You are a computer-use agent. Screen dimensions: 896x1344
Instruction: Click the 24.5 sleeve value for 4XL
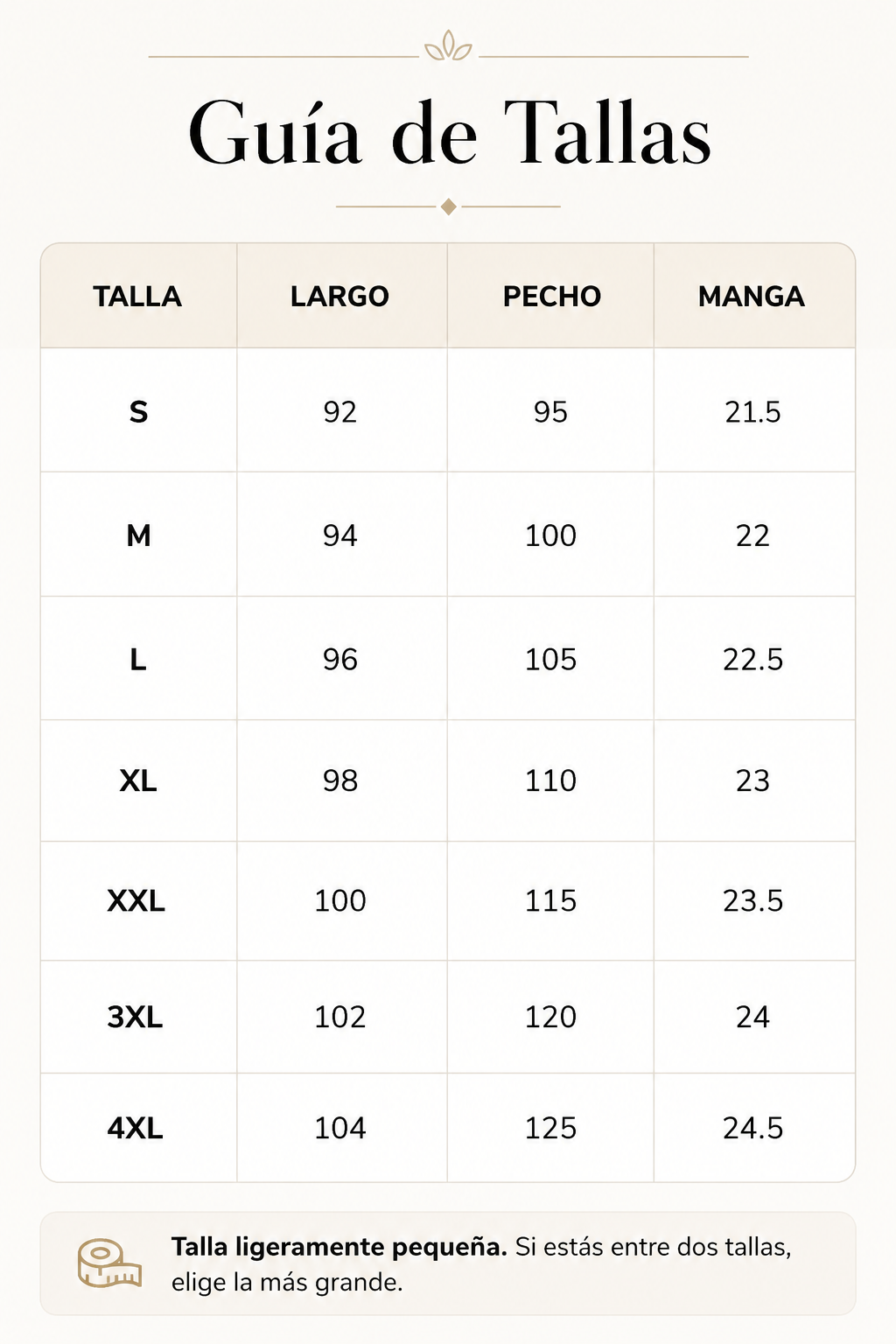752,1128
